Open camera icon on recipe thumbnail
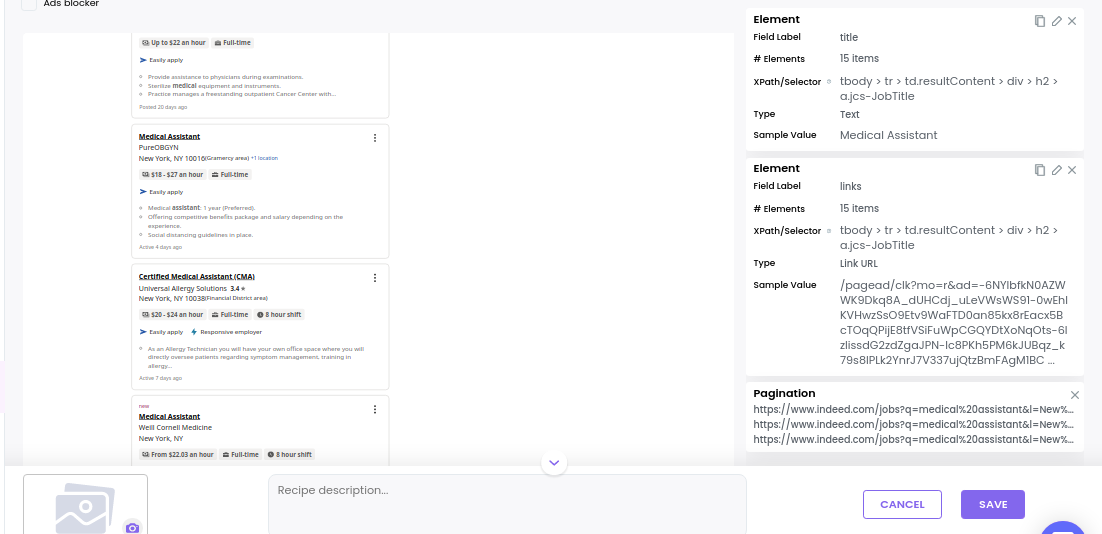 (132, 528)
